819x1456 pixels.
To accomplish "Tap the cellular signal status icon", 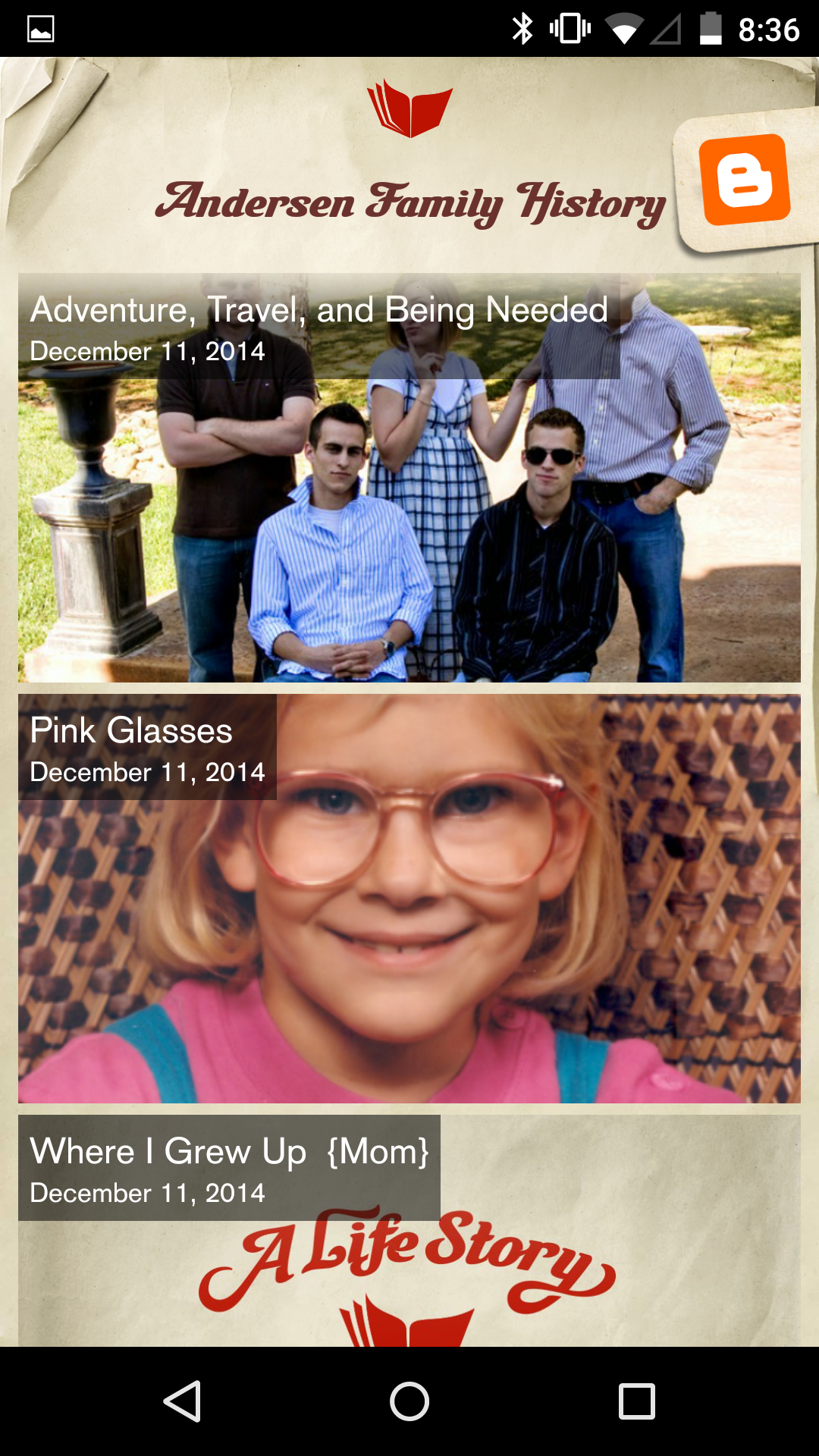I will (667, 30).
